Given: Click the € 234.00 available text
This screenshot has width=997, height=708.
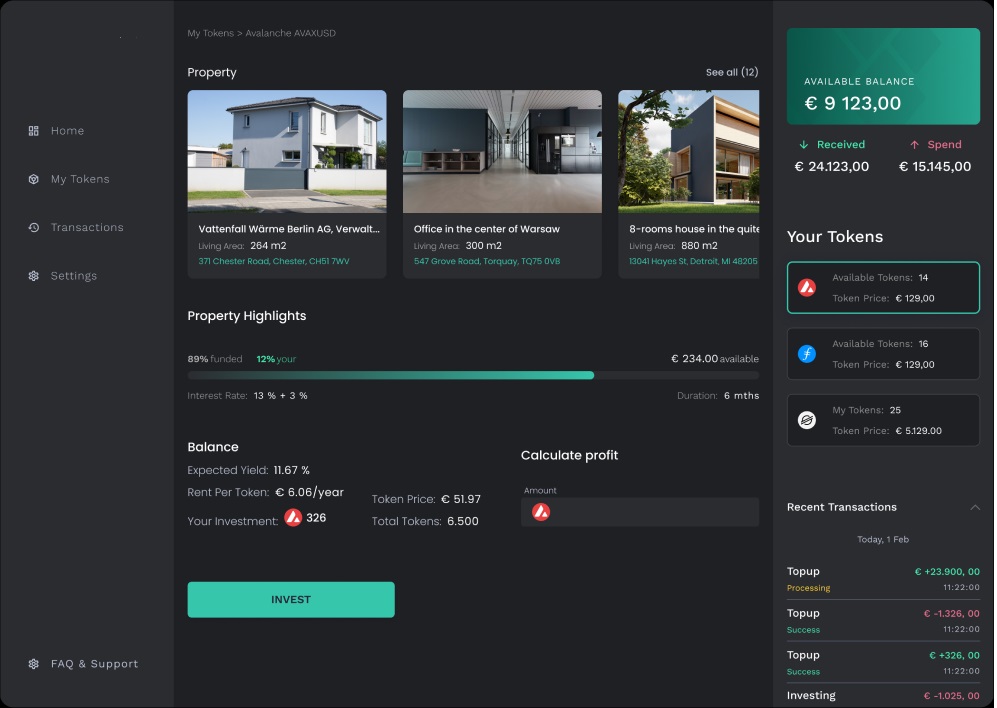Looking at the screenshot, I should pyautogui.click(x=715, y=359).
